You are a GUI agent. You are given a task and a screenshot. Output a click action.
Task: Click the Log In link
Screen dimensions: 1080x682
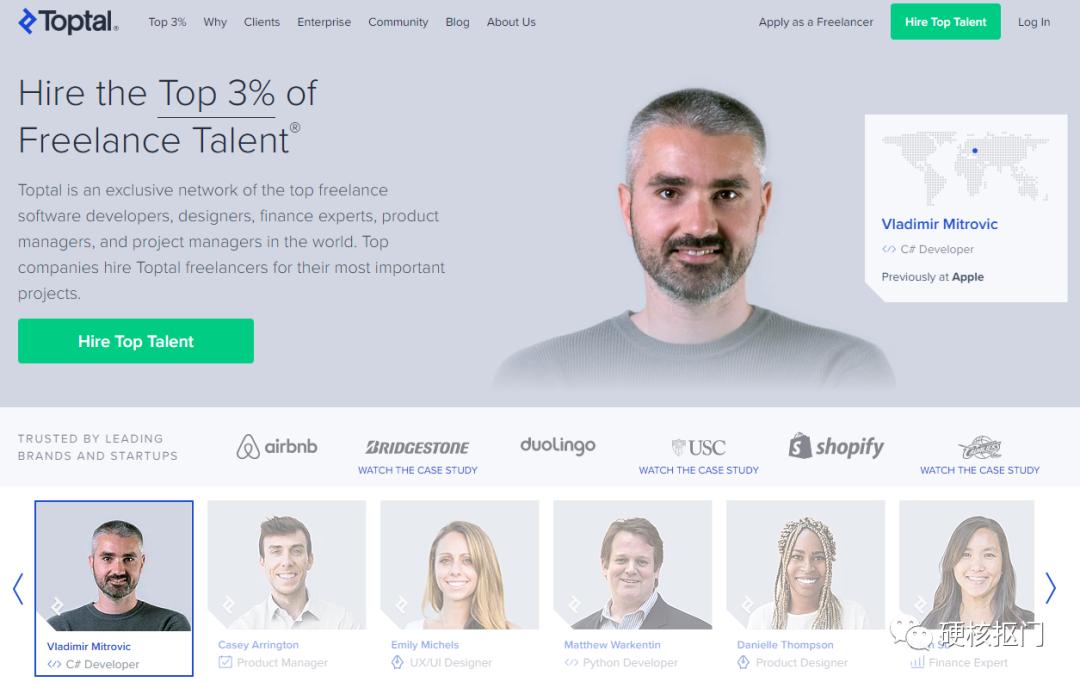coord(1034,22)
